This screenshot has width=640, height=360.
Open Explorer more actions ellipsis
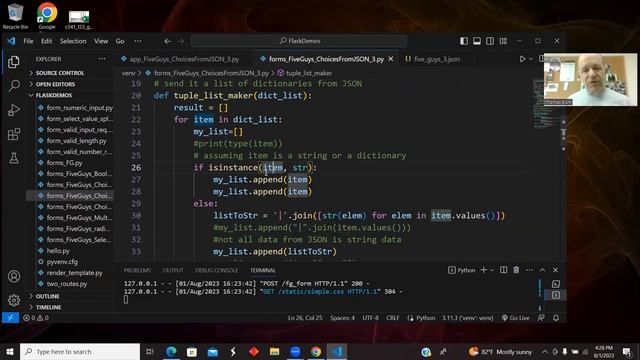click(x=102, y=59)
